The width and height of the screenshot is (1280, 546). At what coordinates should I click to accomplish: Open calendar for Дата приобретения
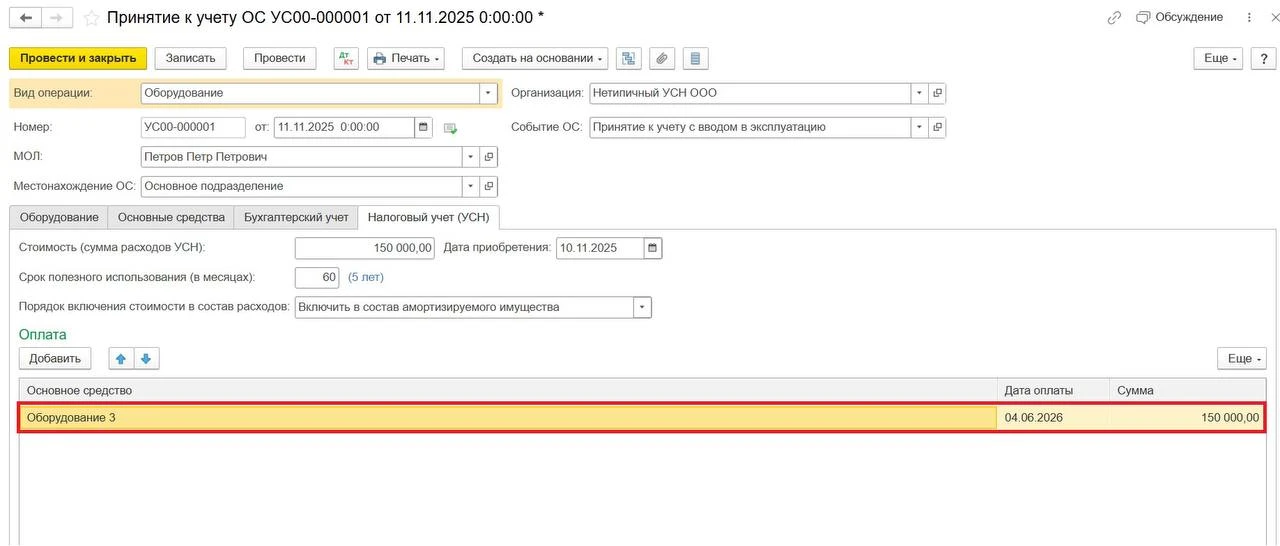[x=653, y=248]
